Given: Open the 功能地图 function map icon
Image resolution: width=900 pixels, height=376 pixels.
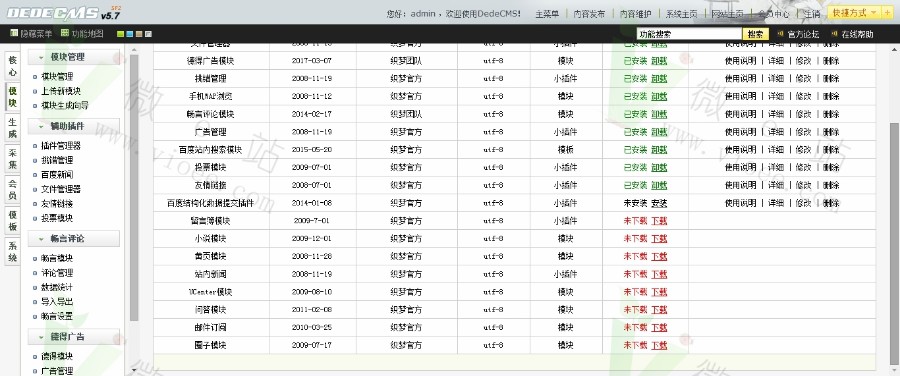Looking at the screenshot, I should coord(65,33).
